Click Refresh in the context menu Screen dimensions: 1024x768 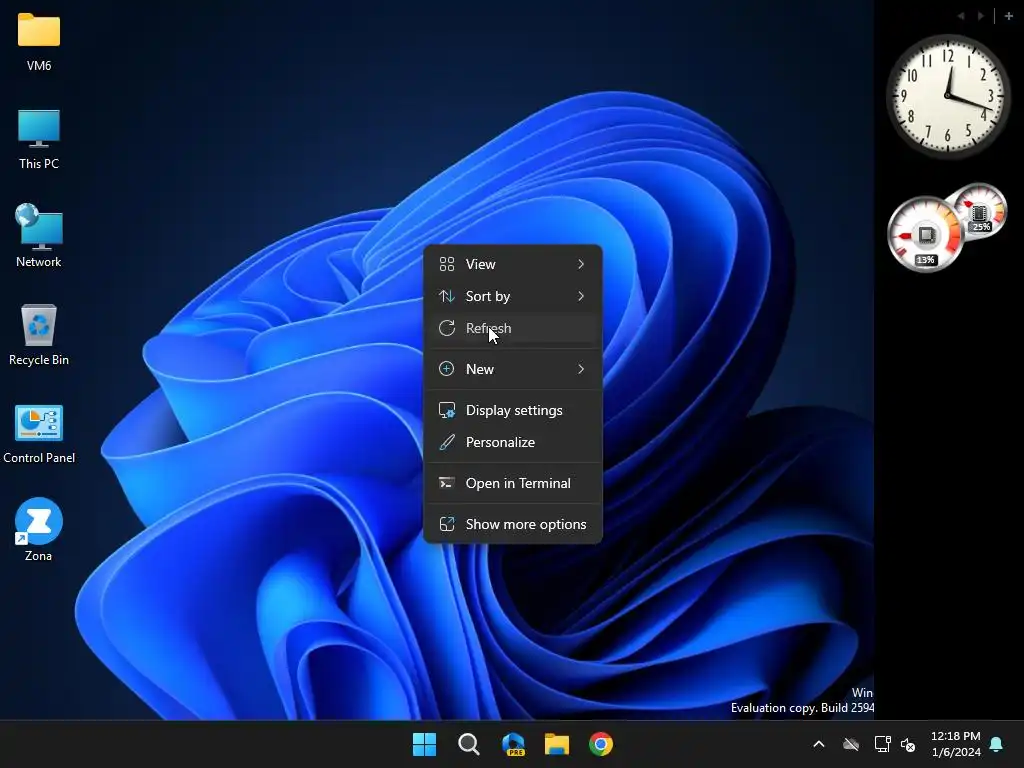coord(513,328)
